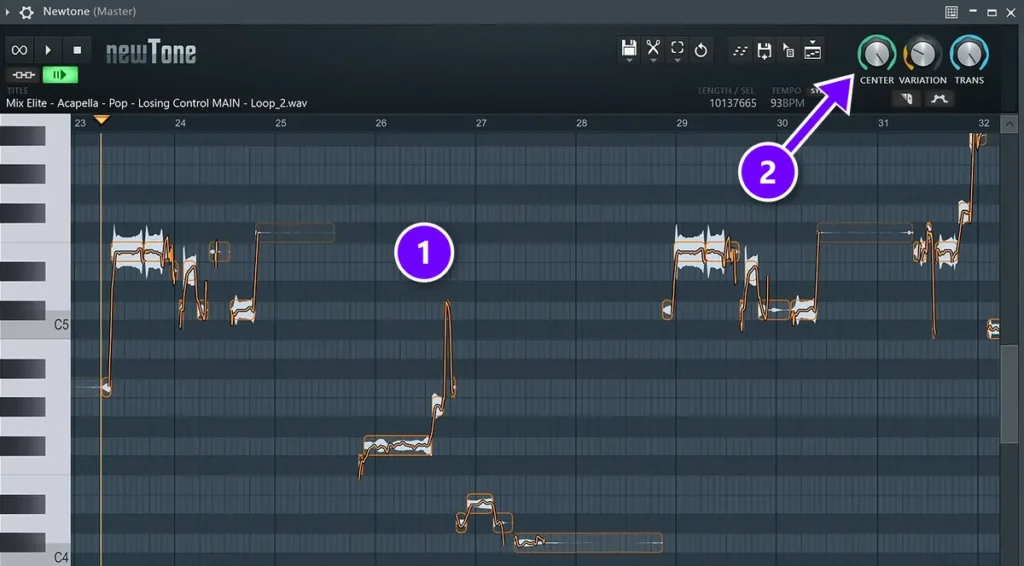Click the bridge-shaped icon below TRANS knob
The height and width of the screenshot is (566, 1024).
939,99
